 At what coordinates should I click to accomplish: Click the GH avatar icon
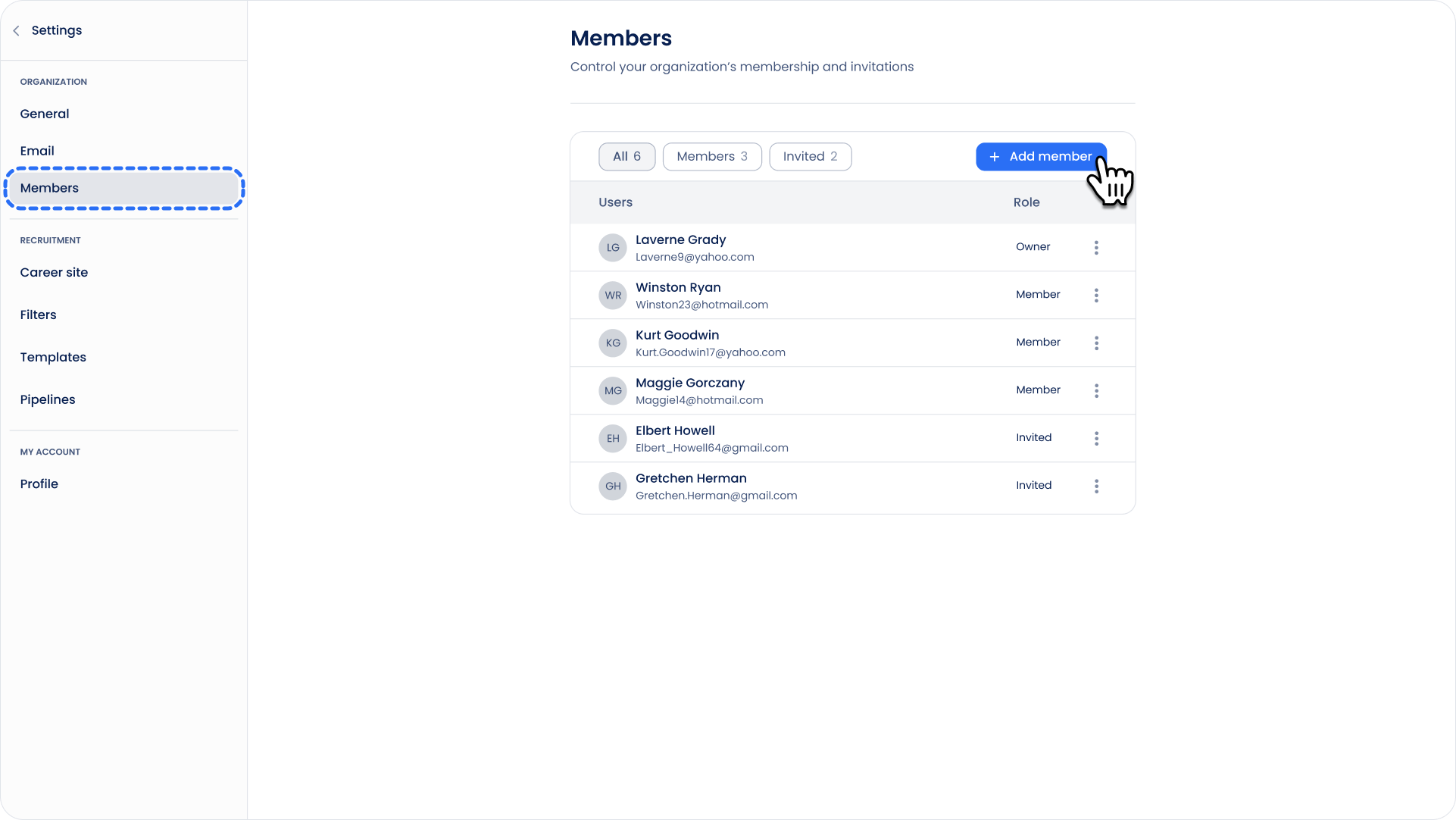coord(612,487)
